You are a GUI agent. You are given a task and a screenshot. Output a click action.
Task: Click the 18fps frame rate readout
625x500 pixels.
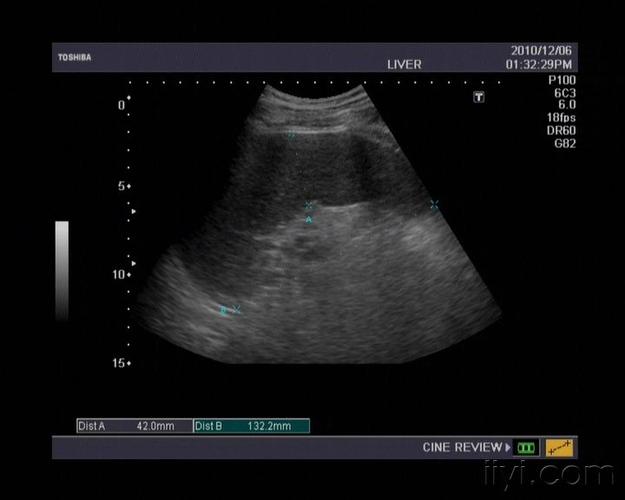point(563,117)
